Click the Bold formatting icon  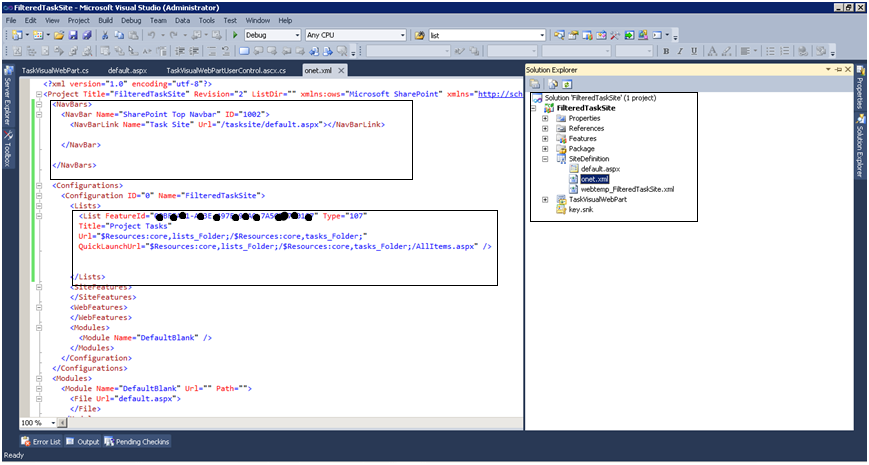tap(666, 51)
